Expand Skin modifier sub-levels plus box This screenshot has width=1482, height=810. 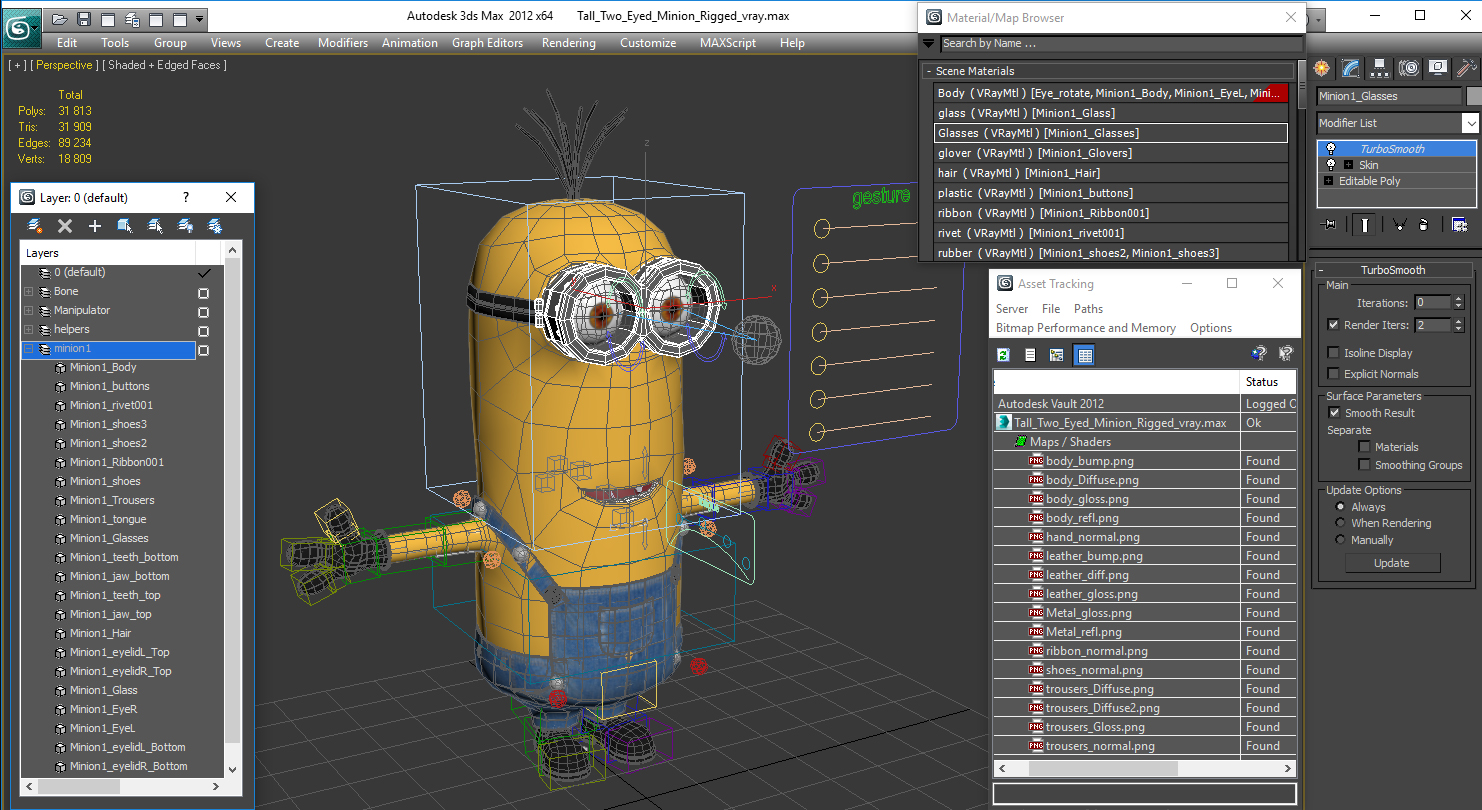1348,165
